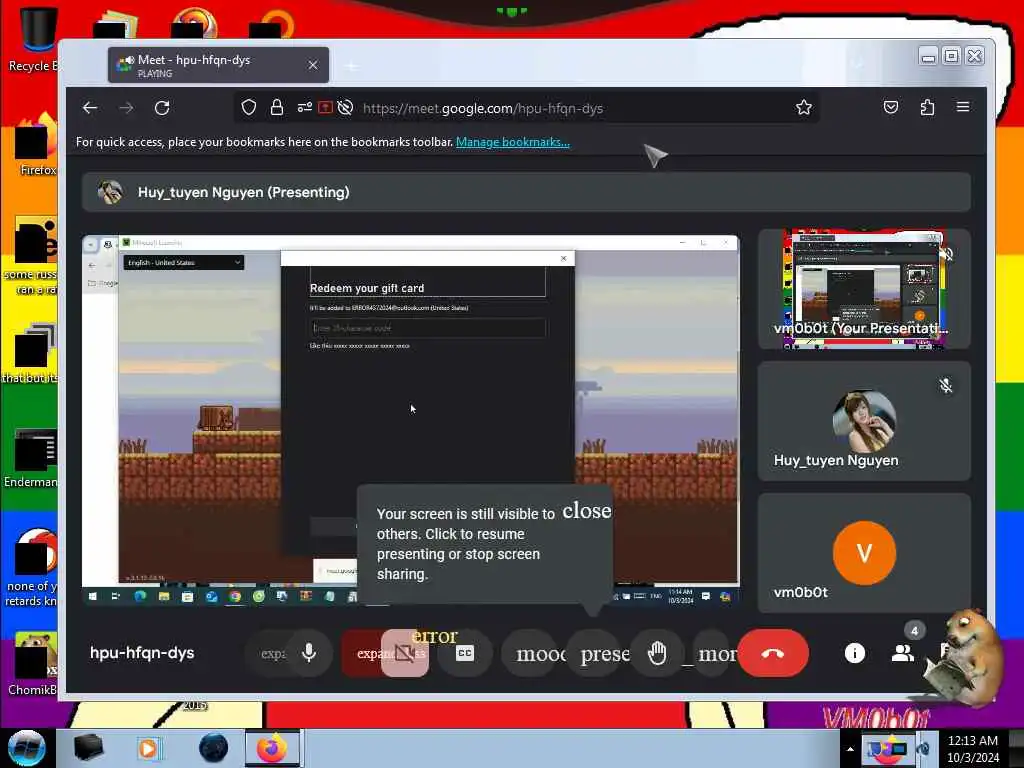Expand audio settings arrow beside microphone
Viewport: 1024px width, 768px height.
point(267,653)
